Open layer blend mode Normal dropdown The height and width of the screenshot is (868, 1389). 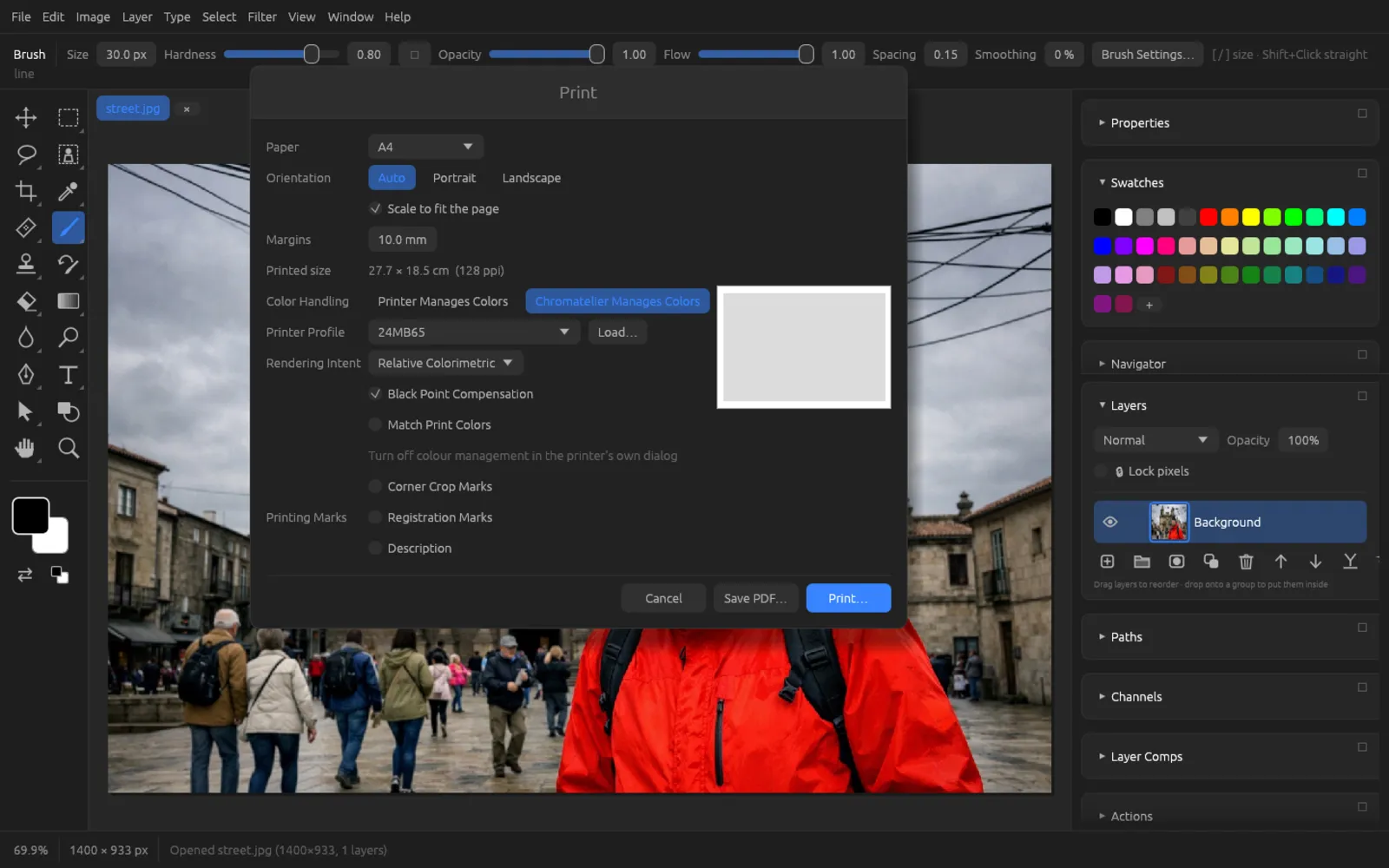[x=1155, y=440]
